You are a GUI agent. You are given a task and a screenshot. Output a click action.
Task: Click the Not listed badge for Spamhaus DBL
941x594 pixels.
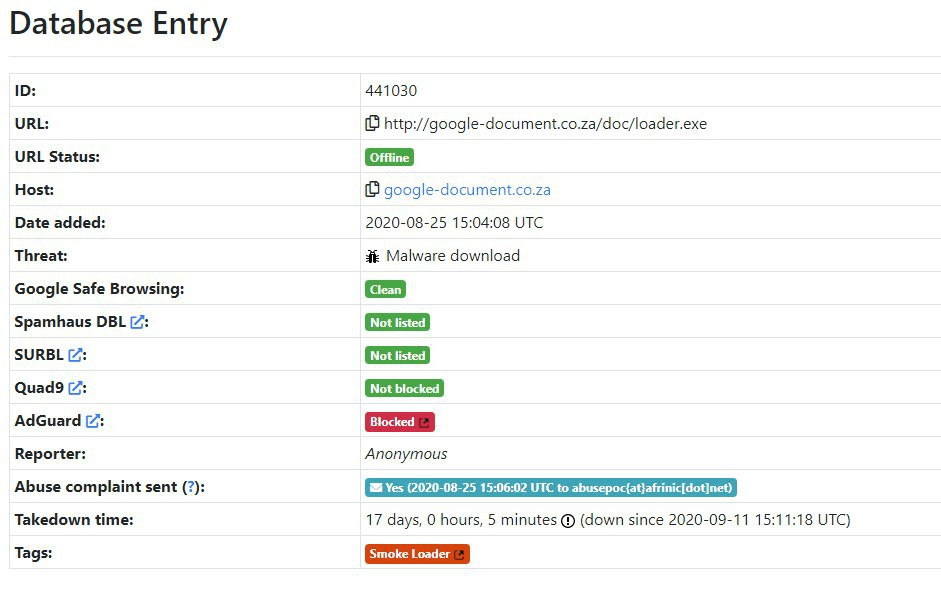point(397,322)
